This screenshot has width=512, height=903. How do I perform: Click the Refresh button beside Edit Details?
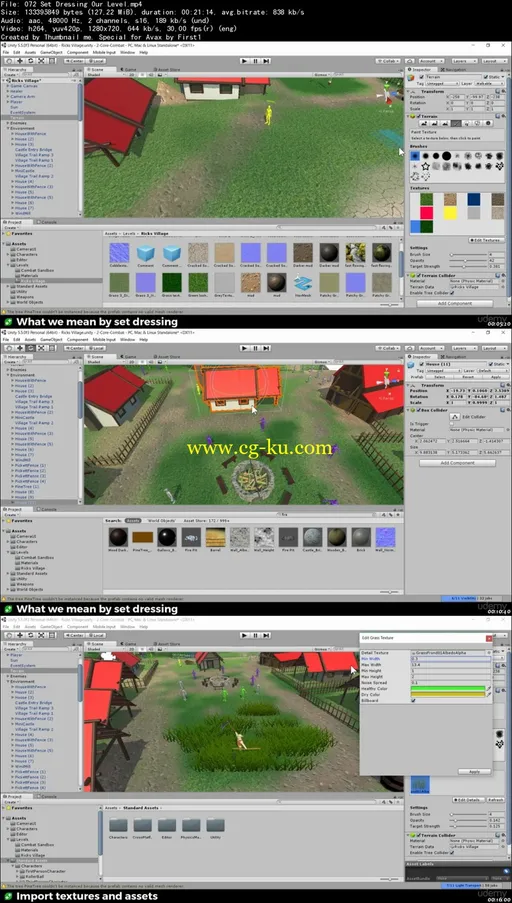pos(496,800)
